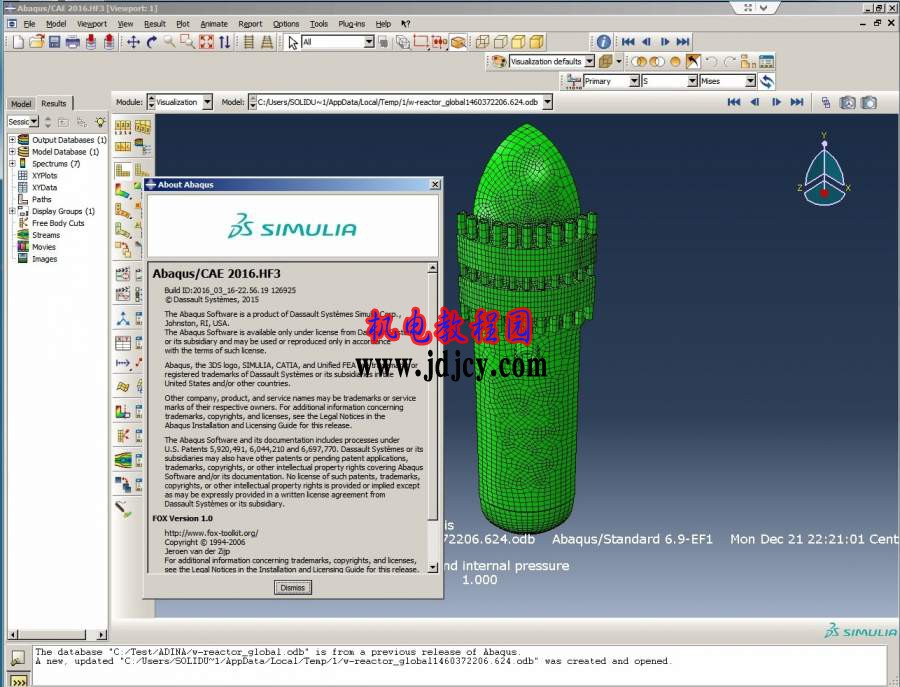The width and height of the screenshot is (900, 687).
Task: Open the Plug-ins menu
Action: click(x=351, y=24)
